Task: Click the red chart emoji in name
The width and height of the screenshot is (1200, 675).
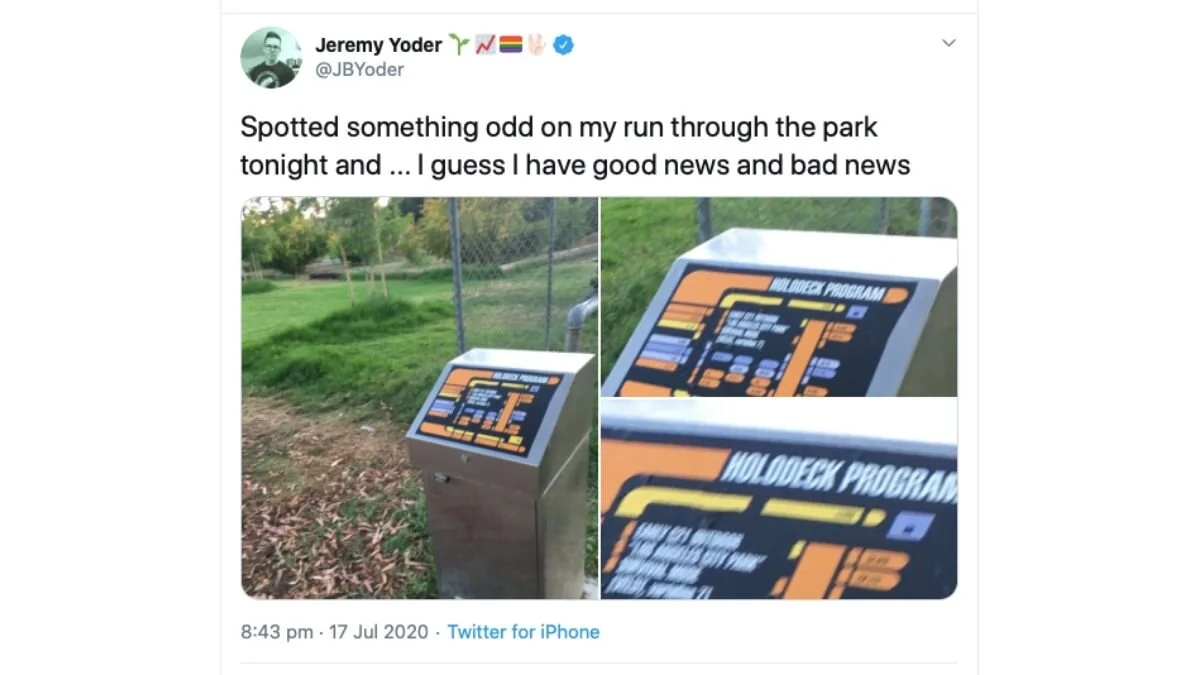Action: point(485,45)
